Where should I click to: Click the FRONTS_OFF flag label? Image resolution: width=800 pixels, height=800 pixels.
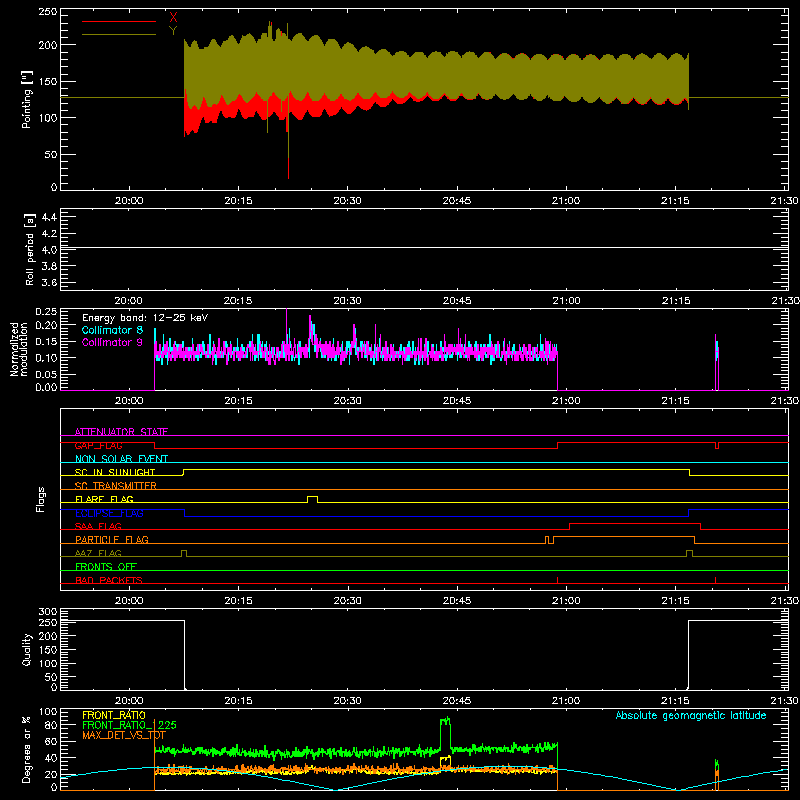(106, 566)
